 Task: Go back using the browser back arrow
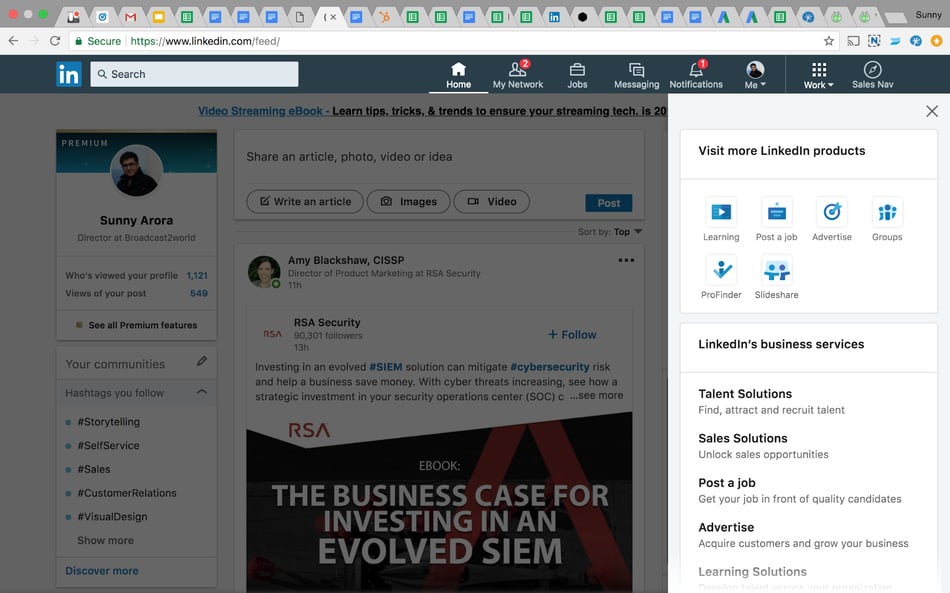click(13, 41)
